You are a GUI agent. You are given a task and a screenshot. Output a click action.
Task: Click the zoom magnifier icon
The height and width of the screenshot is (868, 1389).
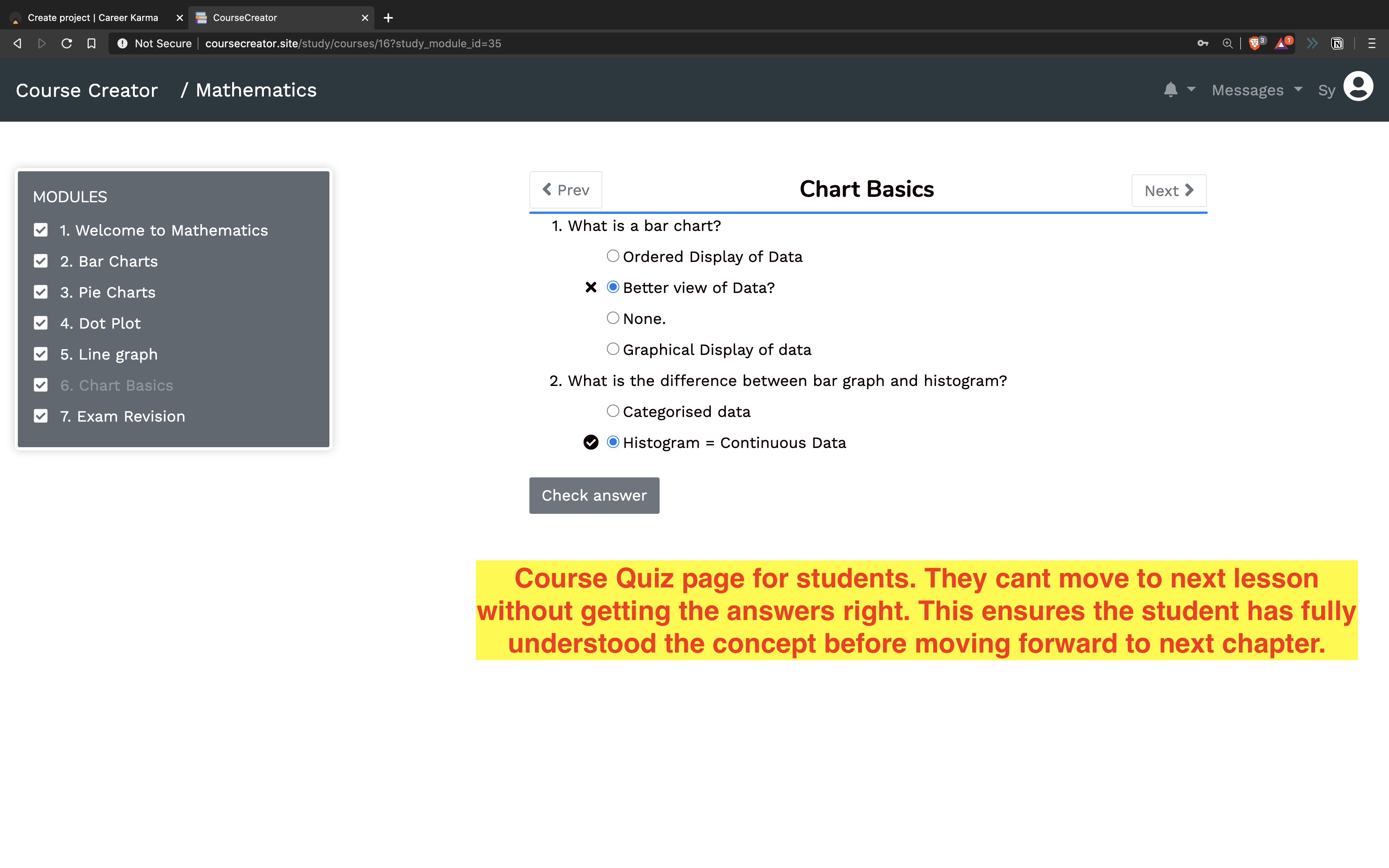tap(1227, 44)
